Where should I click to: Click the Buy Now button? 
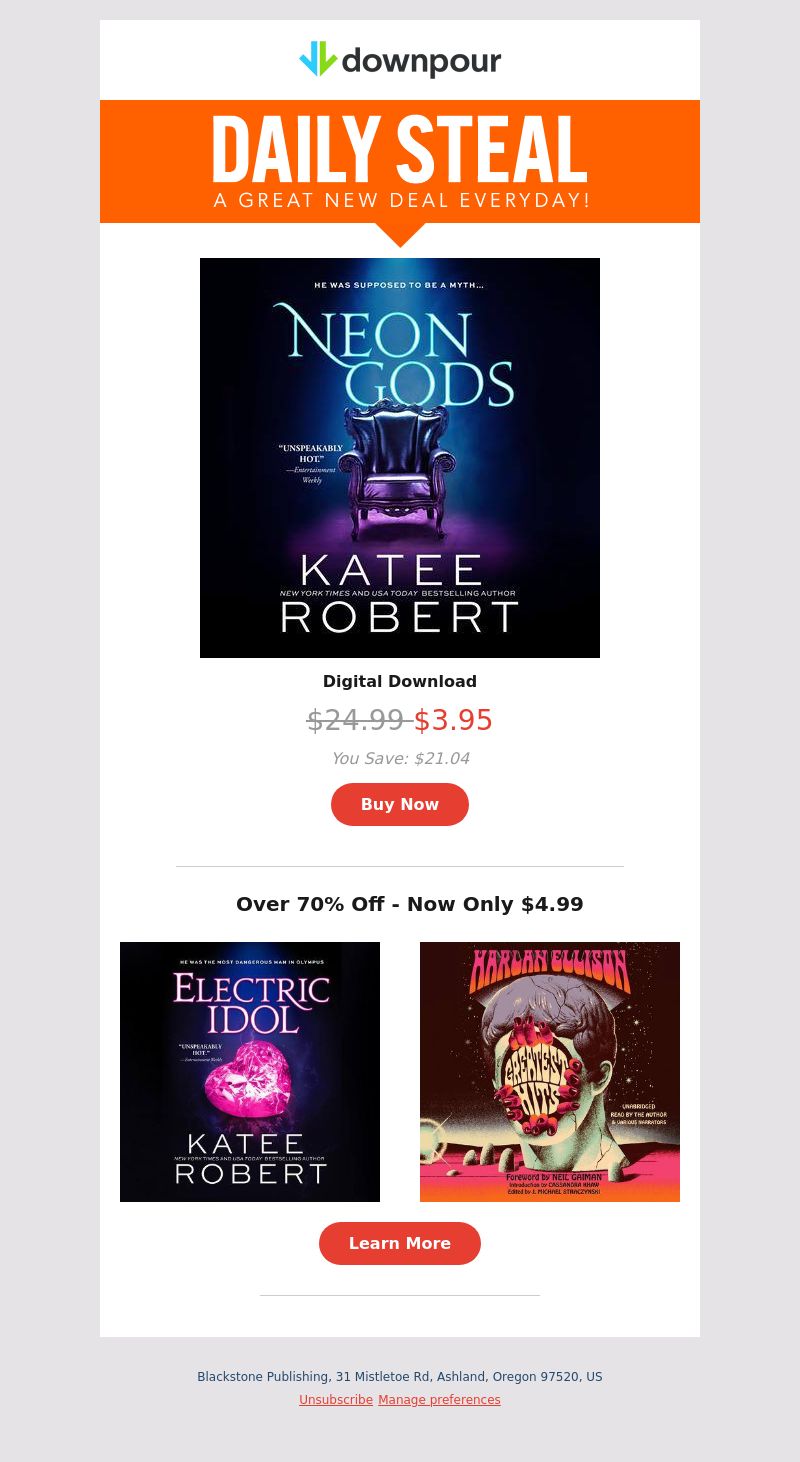[400, 804]
